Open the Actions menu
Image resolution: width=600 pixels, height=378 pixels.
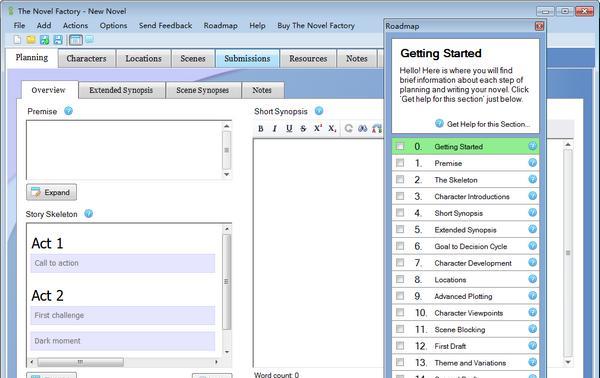coord(75,26)
